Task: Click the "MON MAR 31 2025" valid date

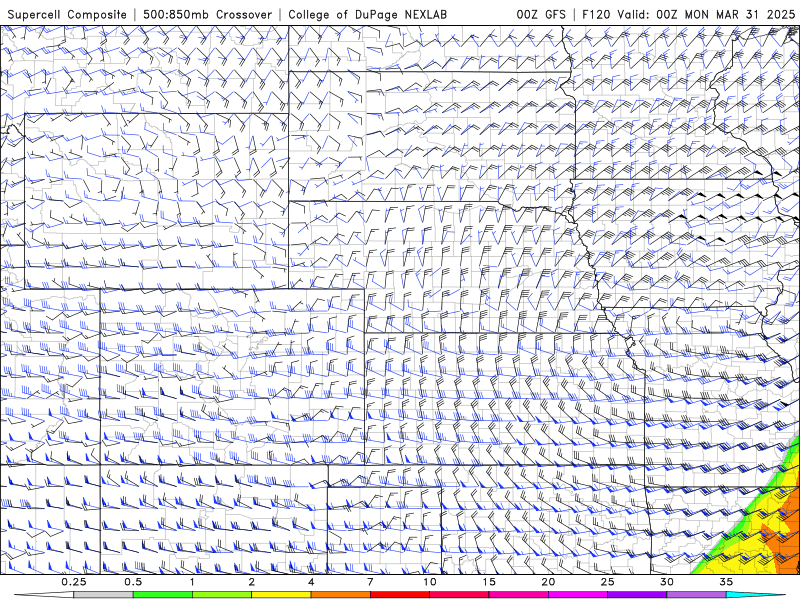Action: click(739, 14)
